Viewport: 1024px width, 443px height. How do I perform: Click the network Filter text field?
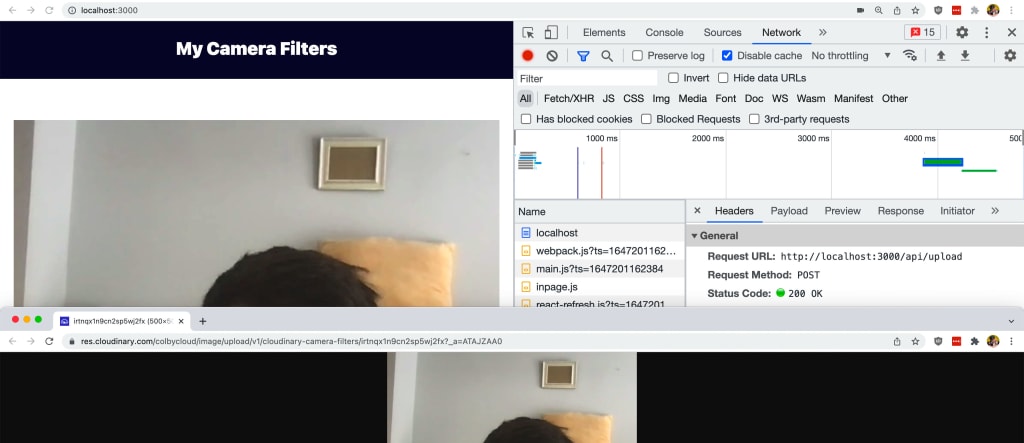(587, 78)
